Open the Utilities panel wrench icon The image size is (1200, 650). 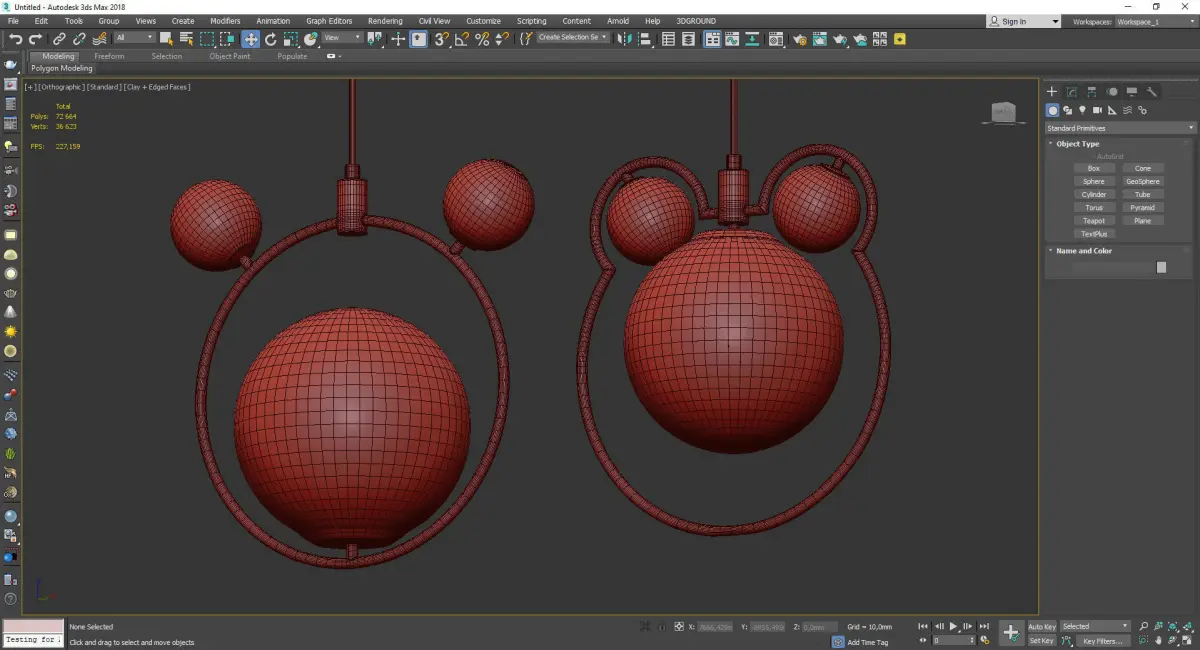pyautogui.click(x=1152, y=92)
